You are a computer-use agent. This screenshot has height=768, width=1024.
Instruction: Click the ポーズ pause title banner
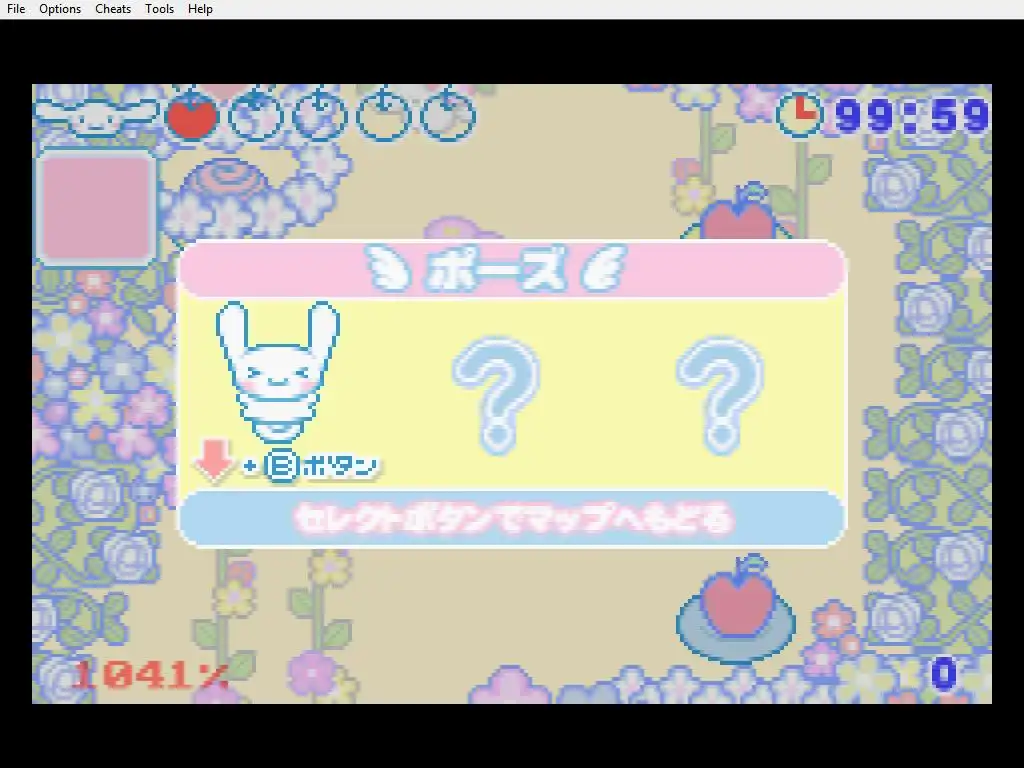click(x=512, y=268)
